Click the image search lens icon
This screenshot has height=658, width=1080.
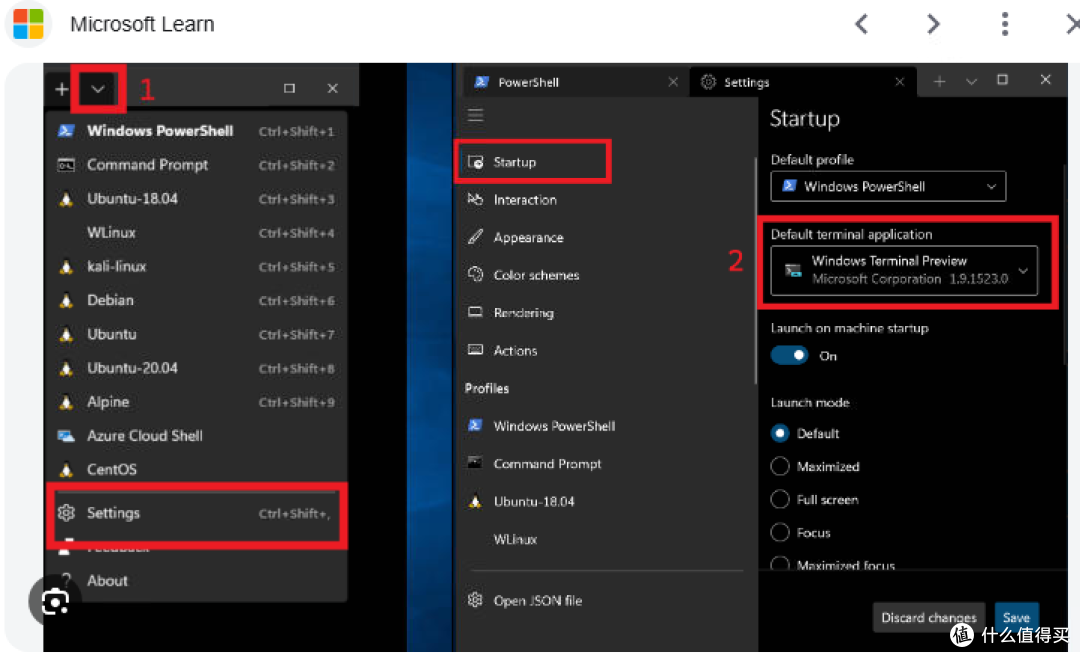(55, 602)
